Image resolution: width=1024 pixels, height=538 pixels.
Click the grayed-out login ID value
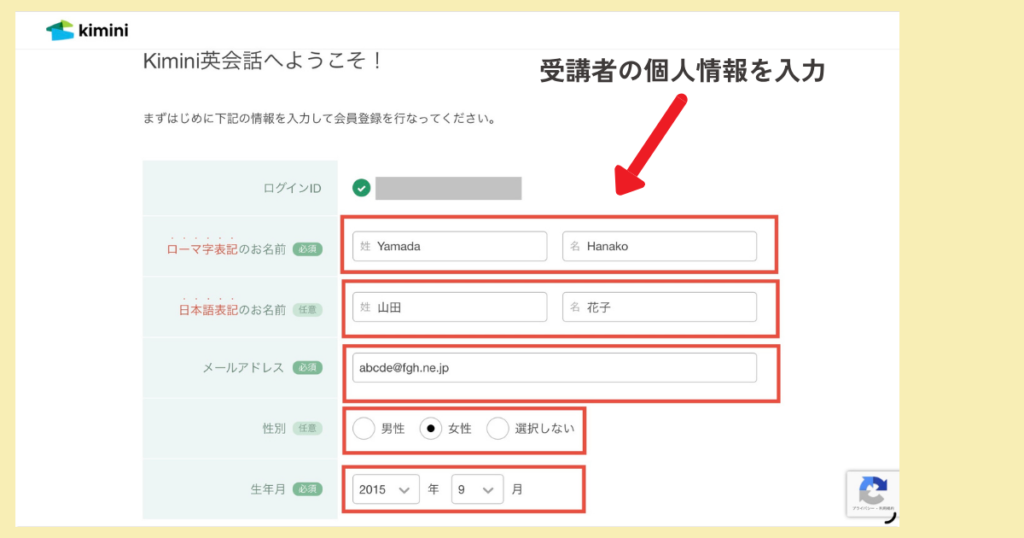[x=448, y=188]
